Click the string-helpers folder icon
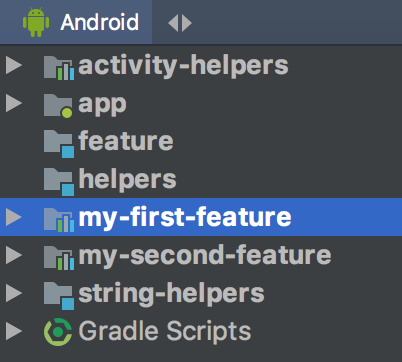The image size is (402, 362). tap(59, 296)
